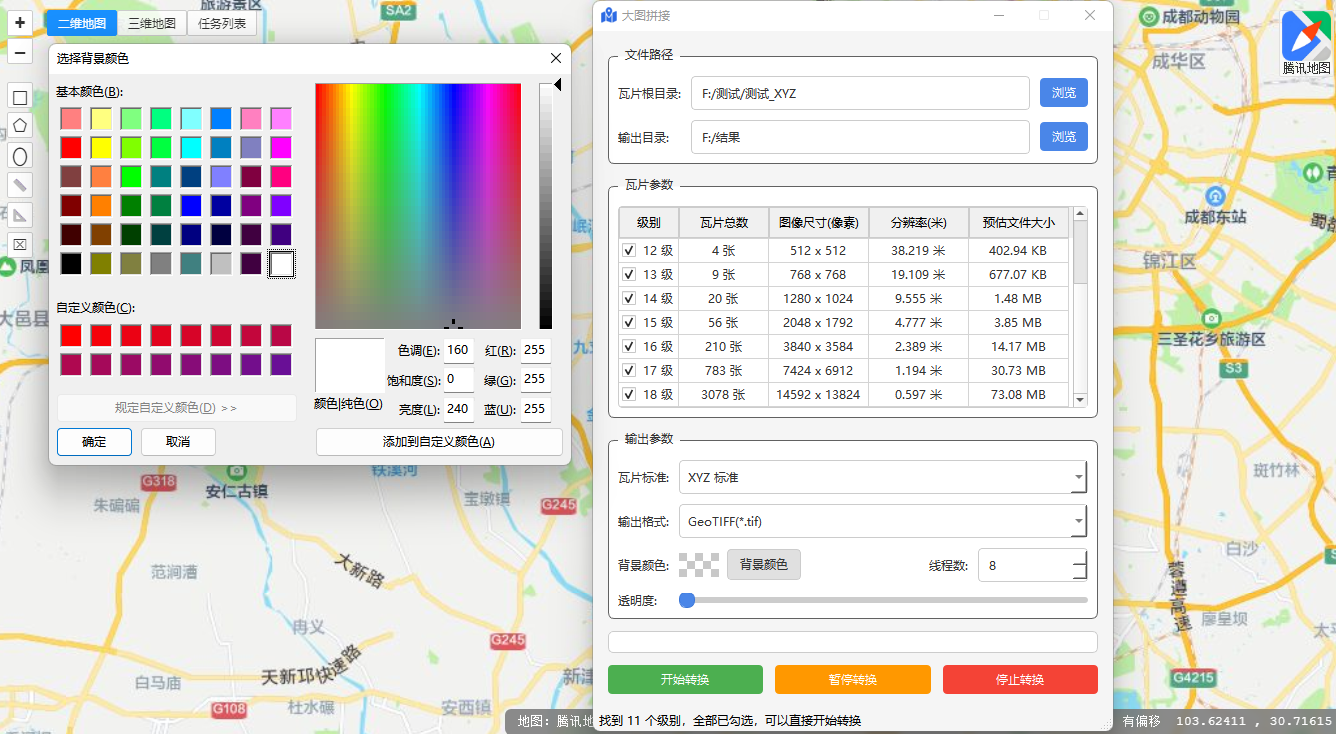The width and height of the screenshot is (1336, 734).
Task: Click the 安仁古镇 map marker icon
Action: coord(237,469)
